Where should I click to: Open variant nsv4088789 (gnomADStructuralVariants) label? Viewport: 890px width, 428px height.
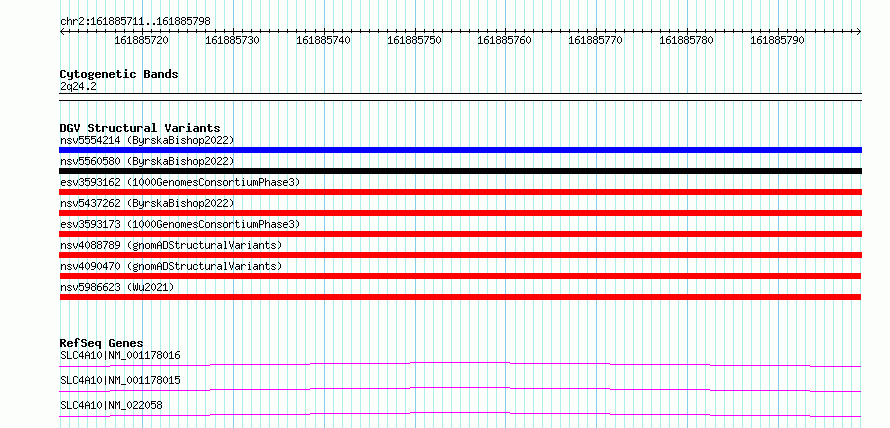click(x=171, y=245)
